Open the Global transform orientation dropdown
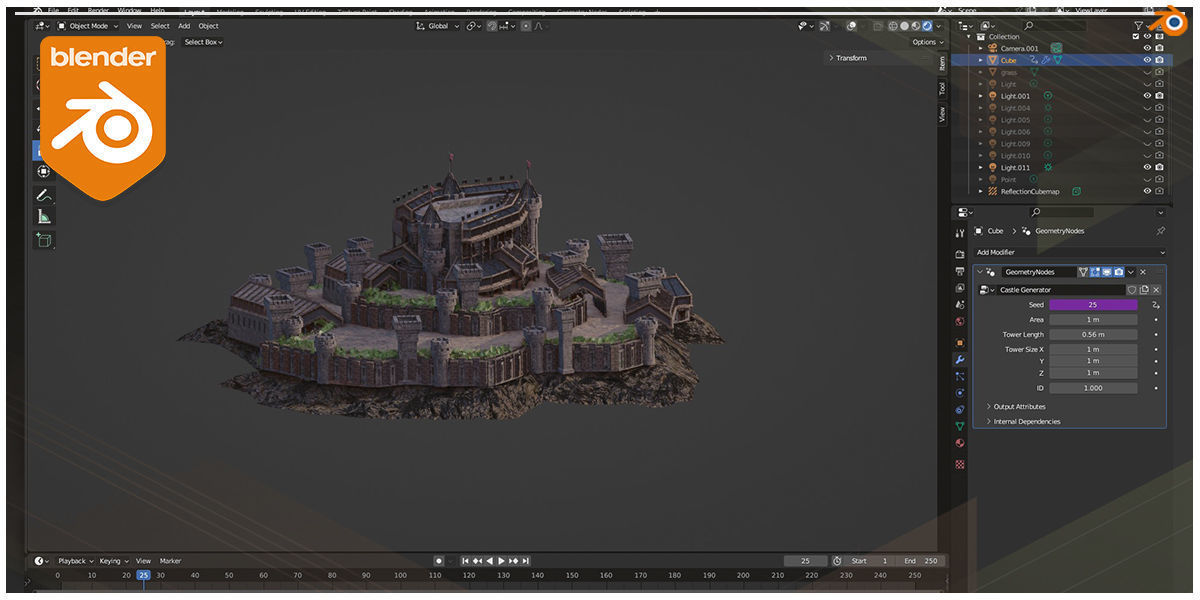 437,26
